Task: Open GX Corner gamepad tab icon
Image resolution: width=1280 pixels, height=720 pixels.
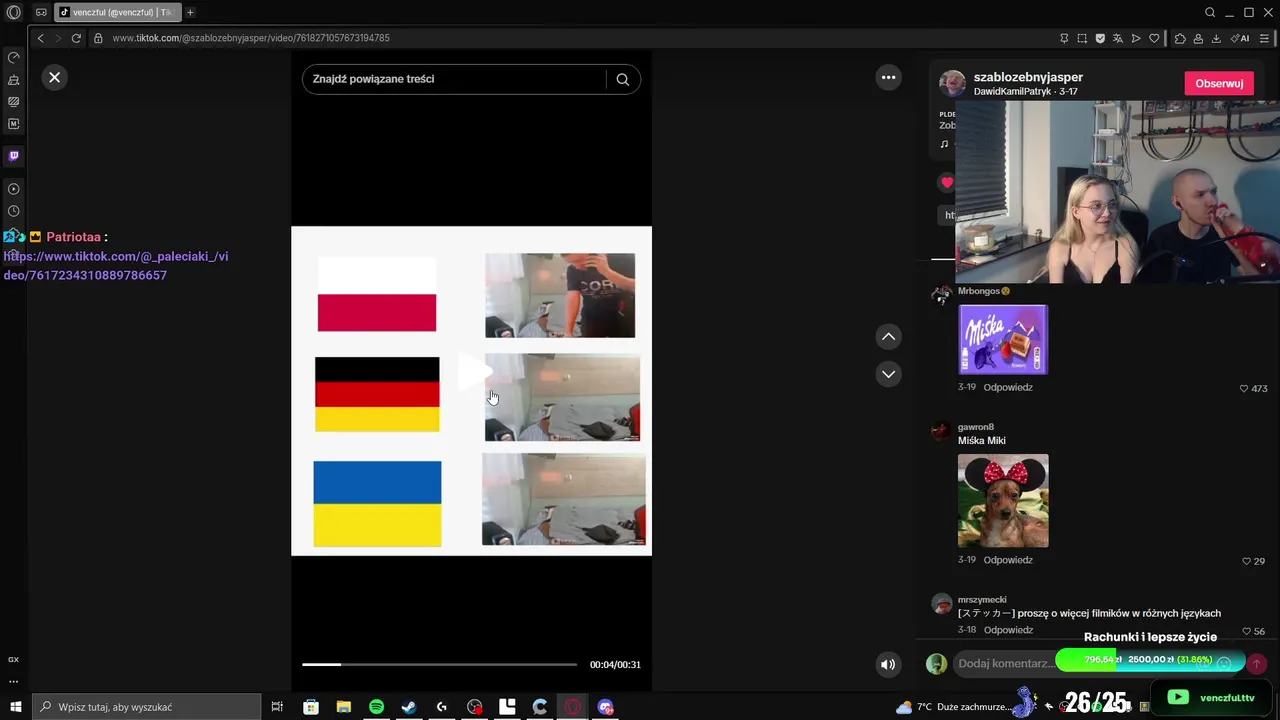Action: 41,12
